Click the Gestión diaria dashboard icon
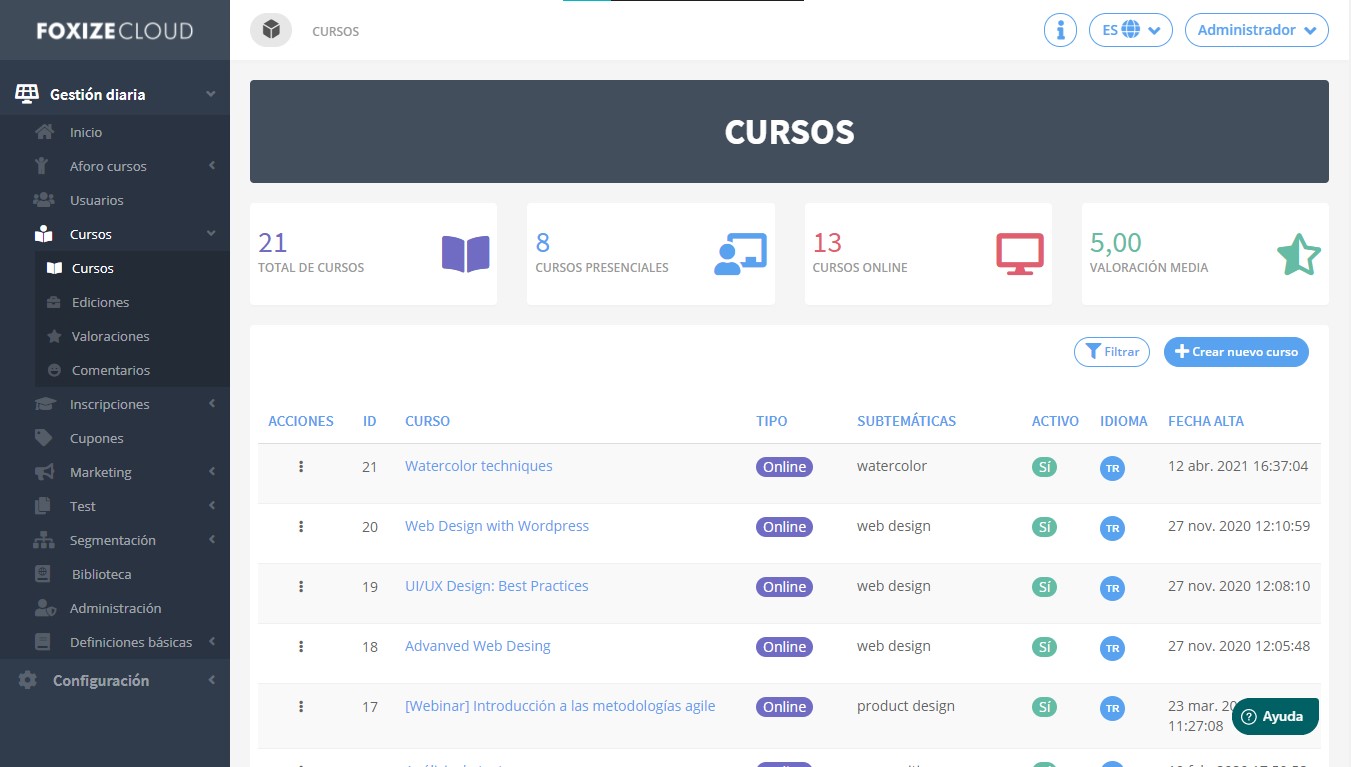Viewport: 1351px width, 767px height. click(27, 92)
